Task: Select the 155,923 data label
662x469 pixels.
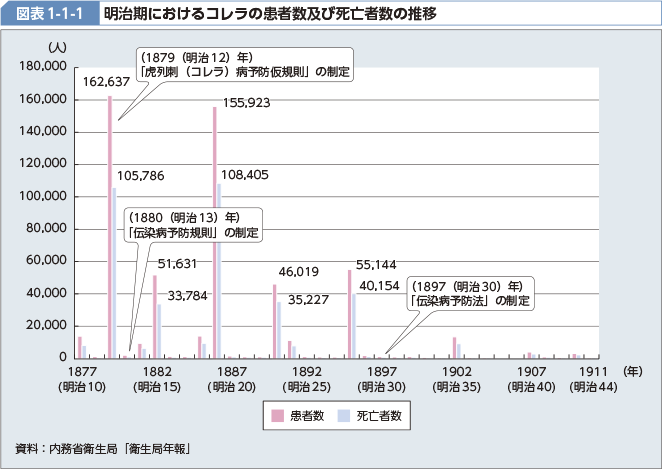Action: (246, 102)
